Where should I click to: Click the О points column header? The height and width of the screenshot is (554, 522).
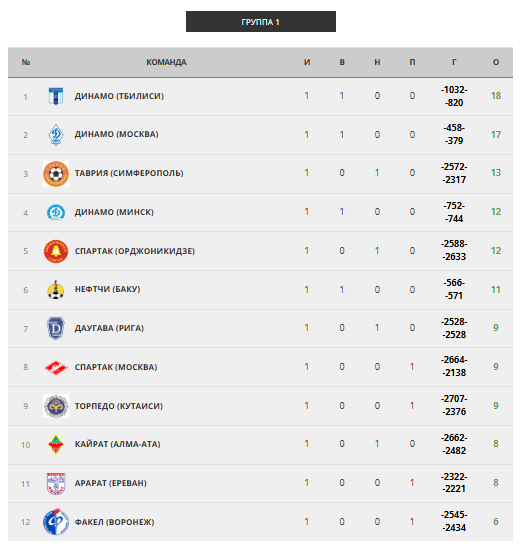point(496,62)
